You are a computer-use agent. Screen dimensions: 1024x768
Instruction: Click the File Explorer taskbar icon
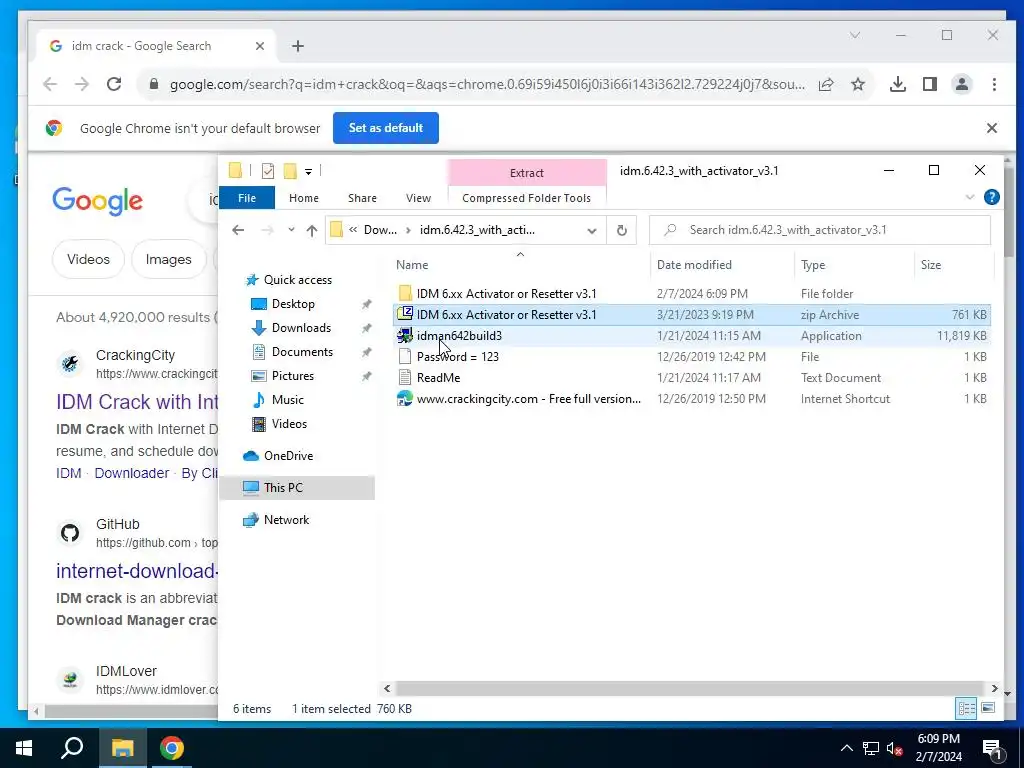(122, 748)
